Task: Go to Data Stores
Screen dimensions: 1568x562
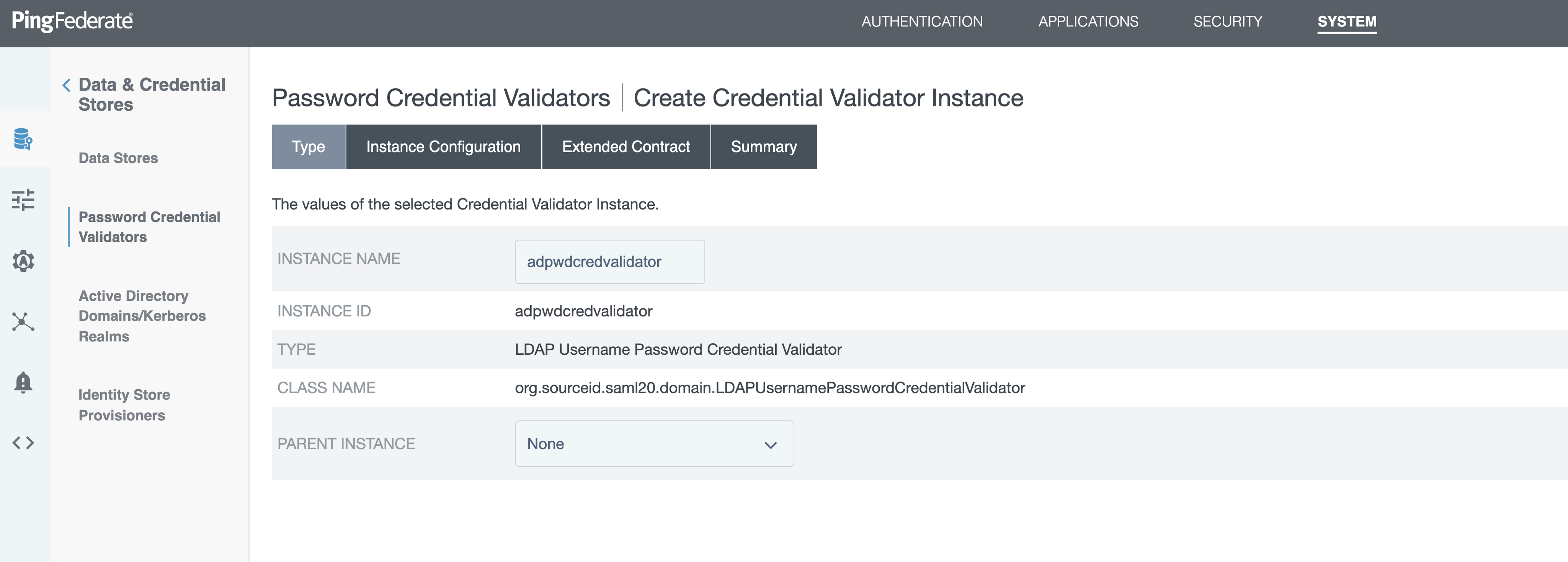Action: tap(118, 158)
